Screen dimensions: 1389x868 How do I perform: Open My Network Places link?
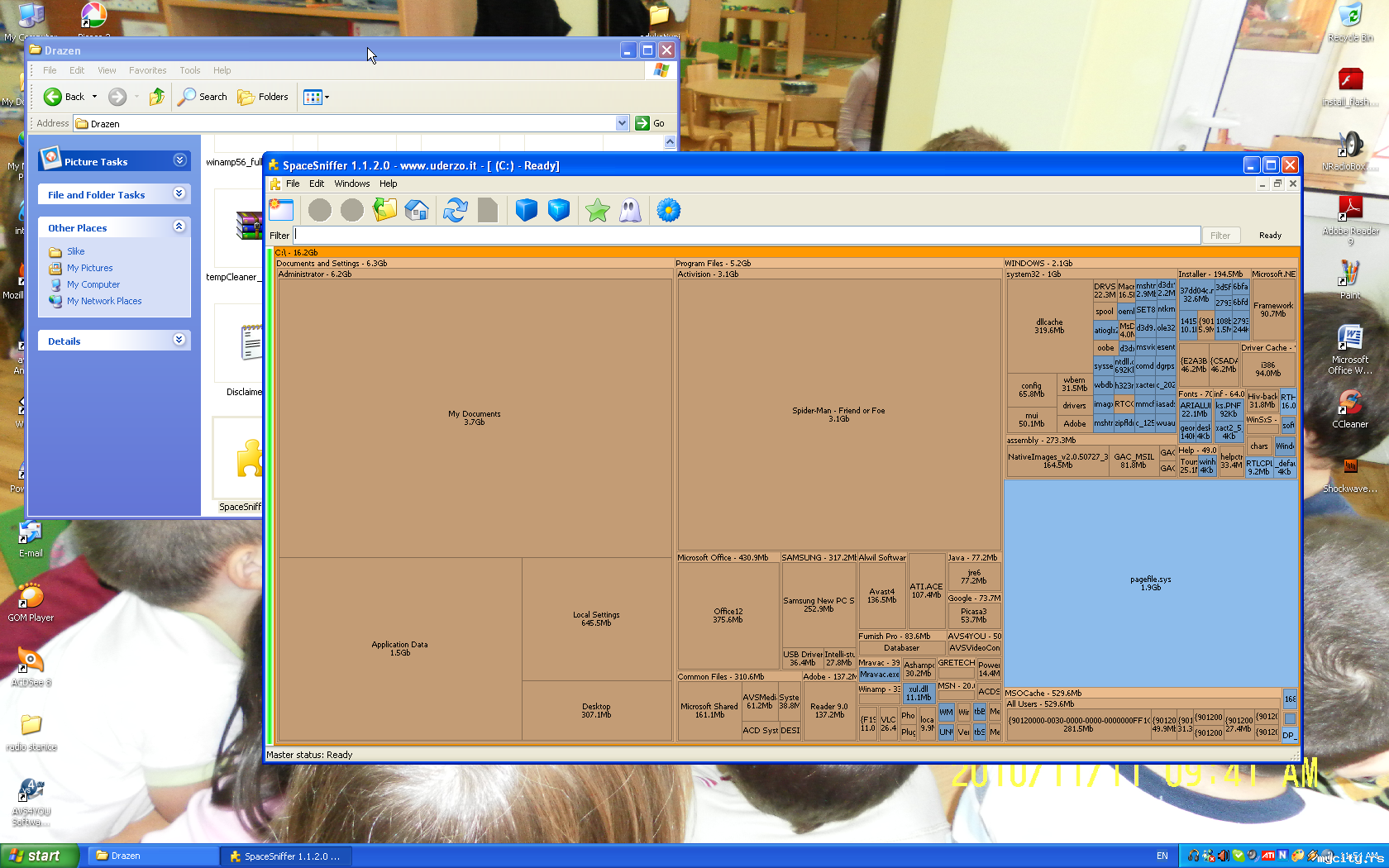104,301
